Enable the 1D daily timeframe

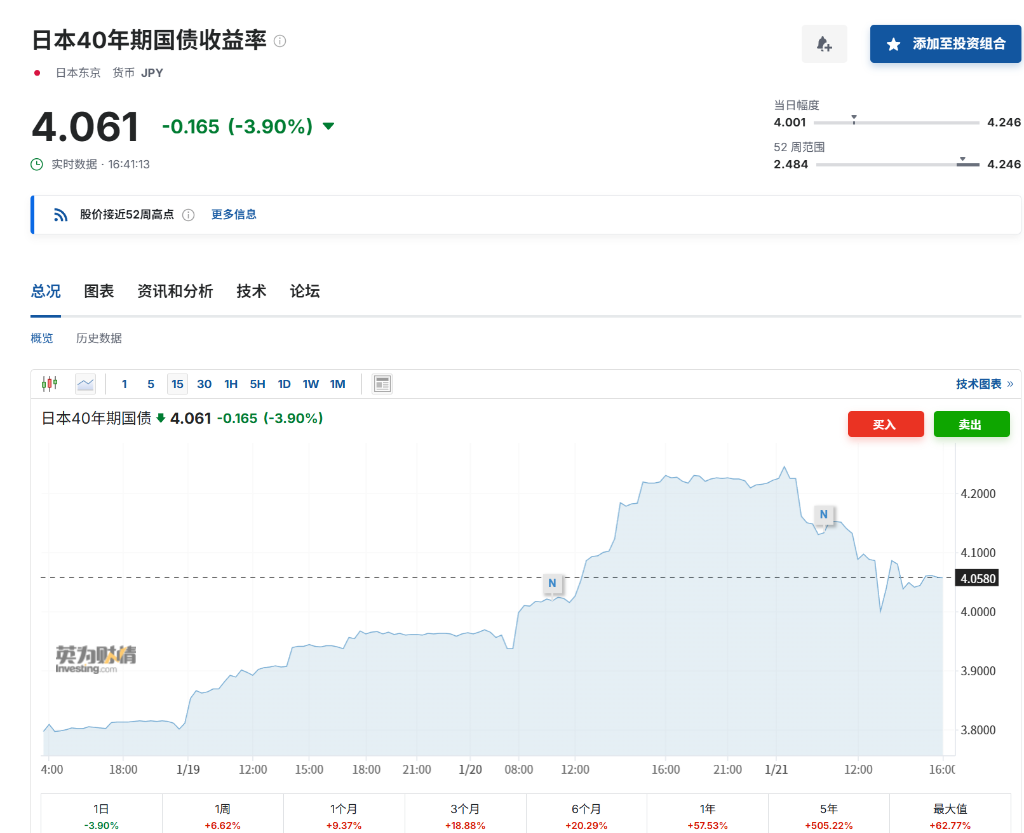283,383
